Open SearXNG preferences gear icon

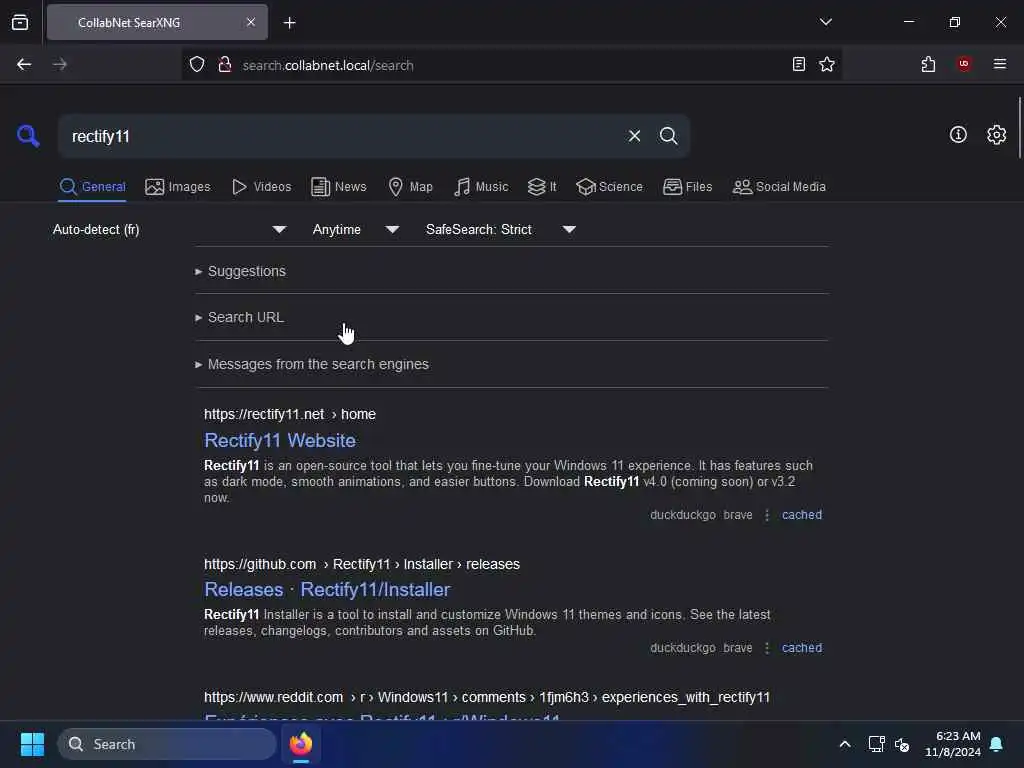click(996, 135)
